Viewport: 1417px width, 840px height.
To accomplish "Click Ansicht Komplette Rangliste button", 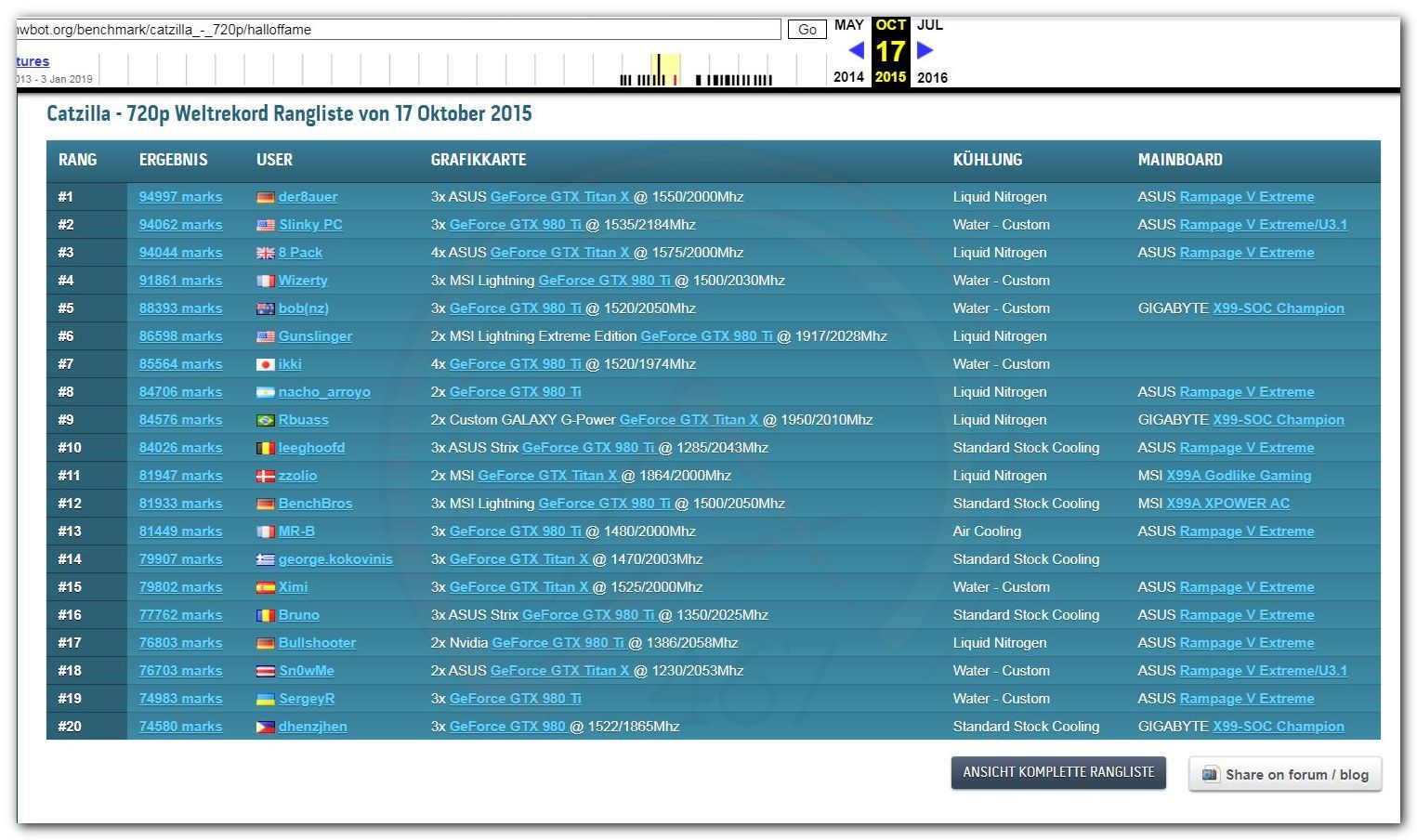I will pos(1058,772).
